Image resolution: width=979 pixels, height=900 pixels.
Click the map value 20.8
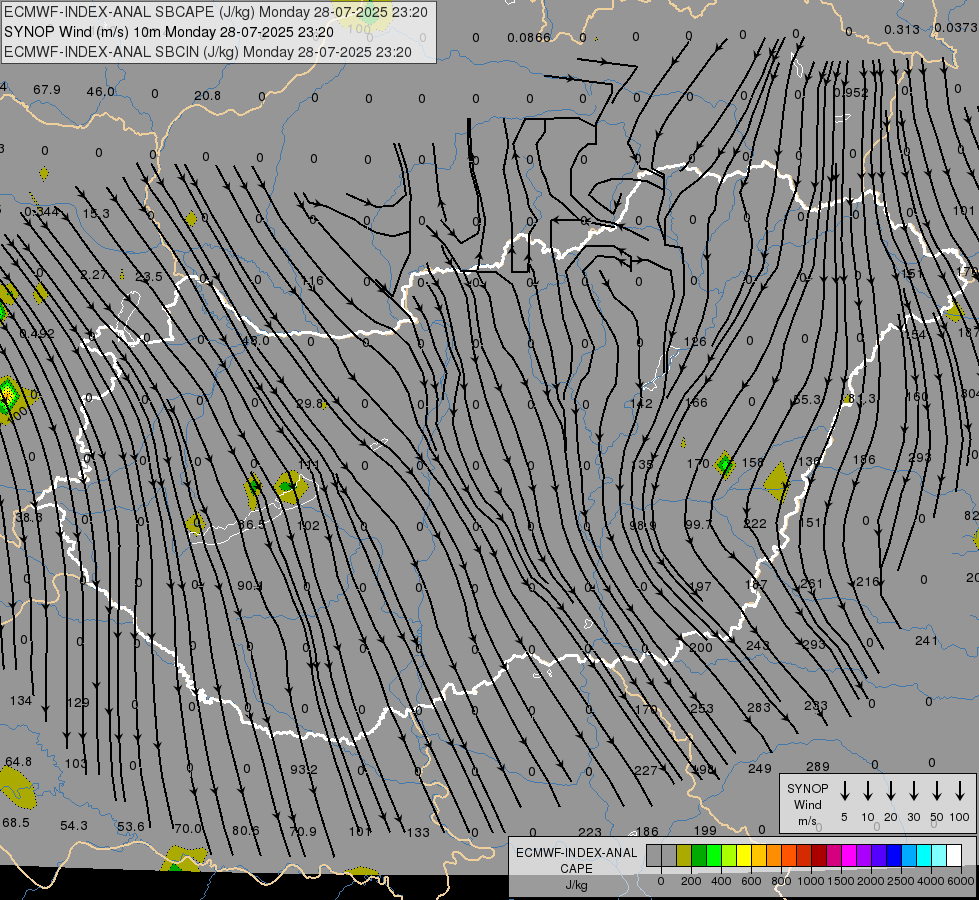207,96
